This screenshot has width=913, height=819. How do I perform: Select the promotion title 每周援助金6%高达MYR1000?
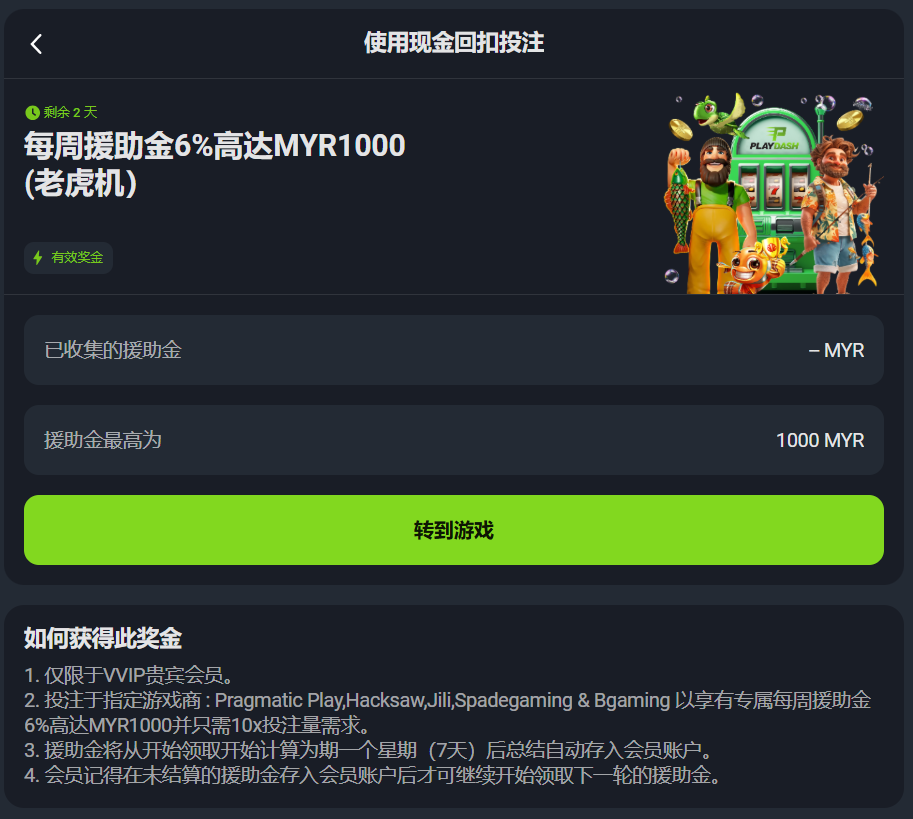213,146
